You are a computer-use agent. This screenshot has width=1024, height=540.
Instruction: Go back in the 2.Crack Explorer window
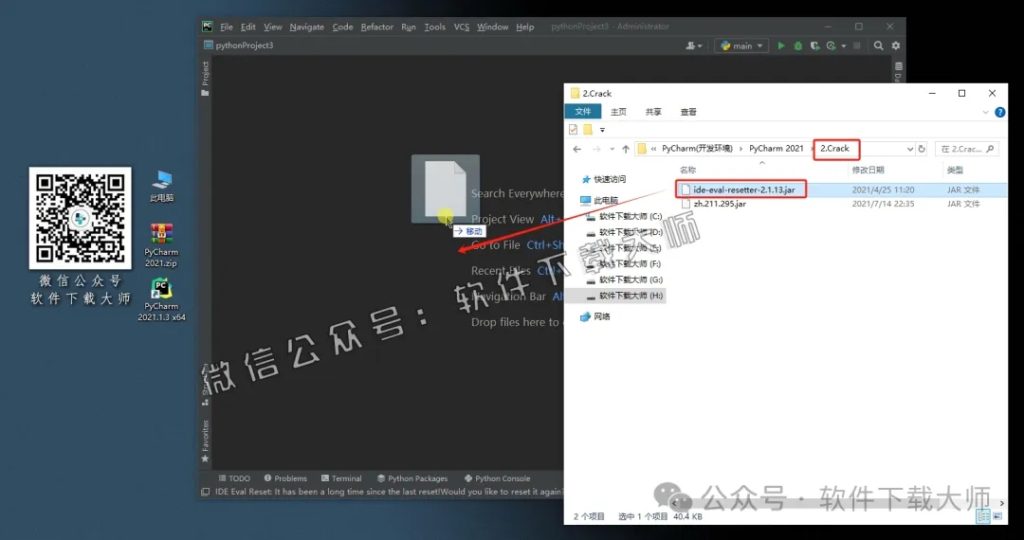[577, 149]
